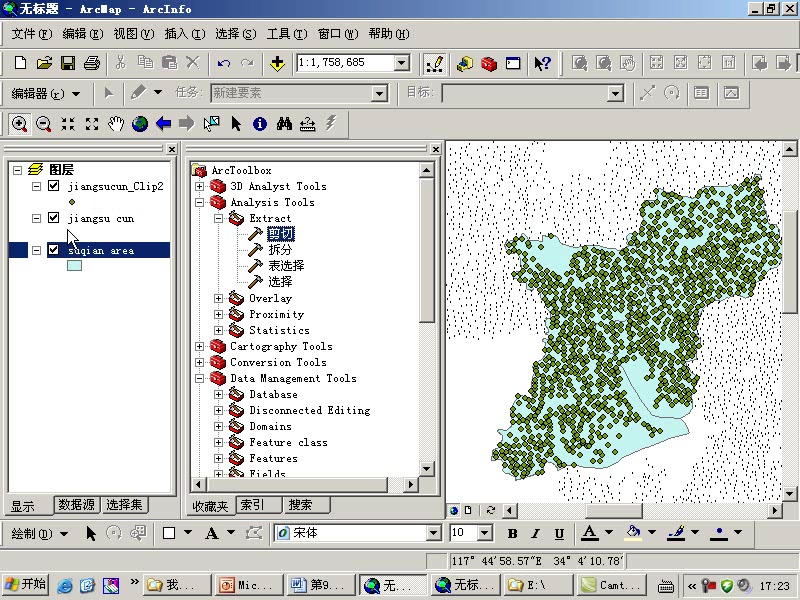
Task: Uncheck the jiangsu cun layer
Action: (54, 218)
